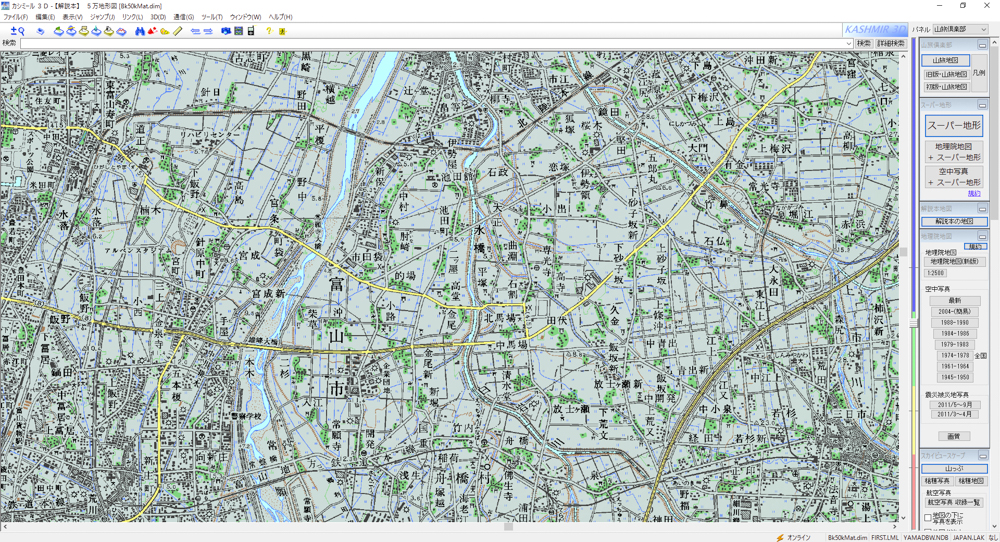Viewport: 1000px width, 542px height.
Task: Click the 1974-1978 aerial photo button
Action: pos(954,355)
